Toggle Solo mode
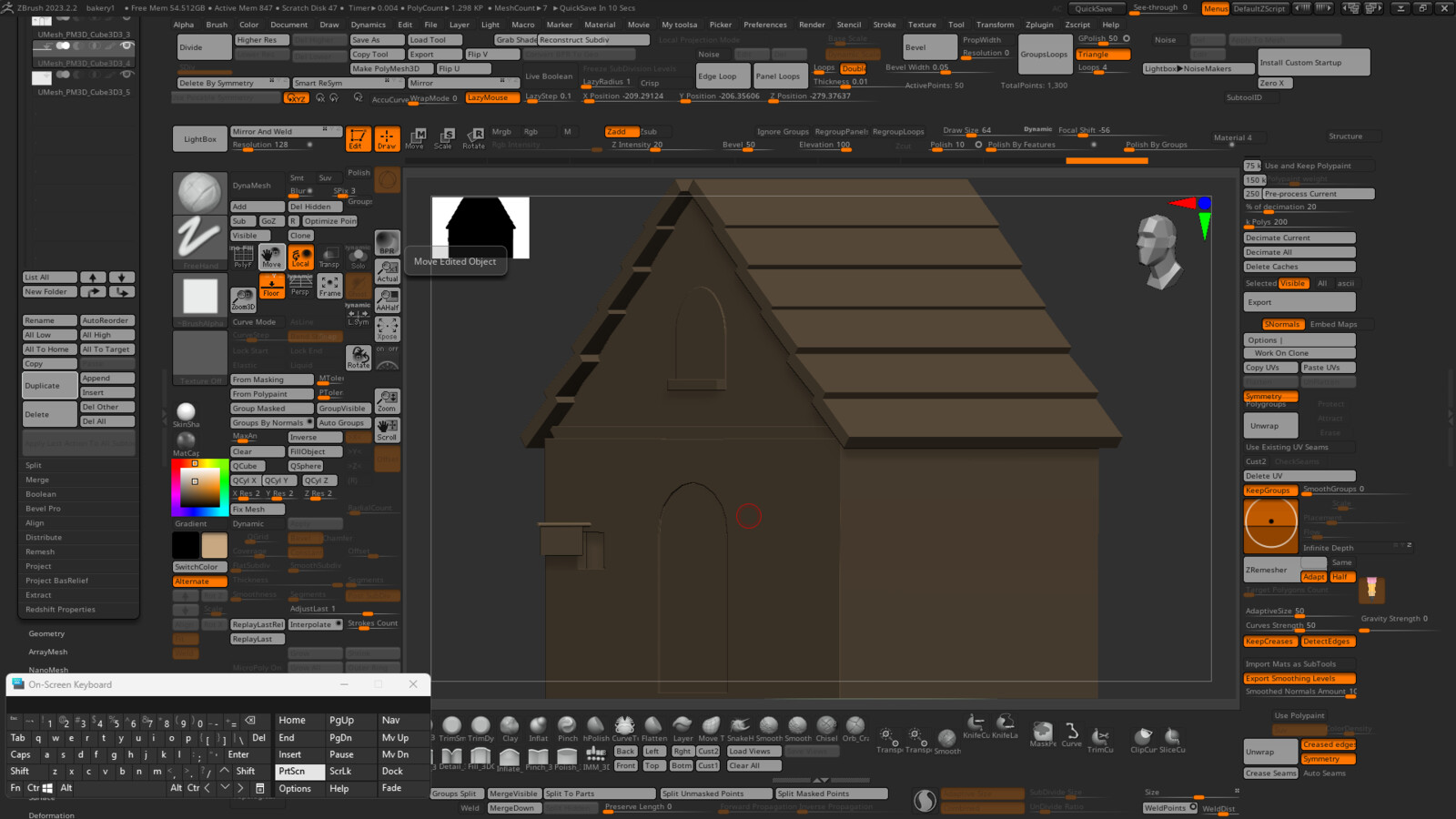This screenshot has height=819, width=1456. tap(359, 257)
